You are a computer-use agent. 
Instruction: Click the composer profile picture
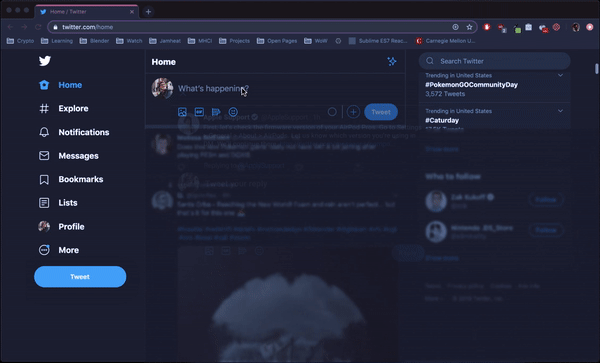point(162,88)
